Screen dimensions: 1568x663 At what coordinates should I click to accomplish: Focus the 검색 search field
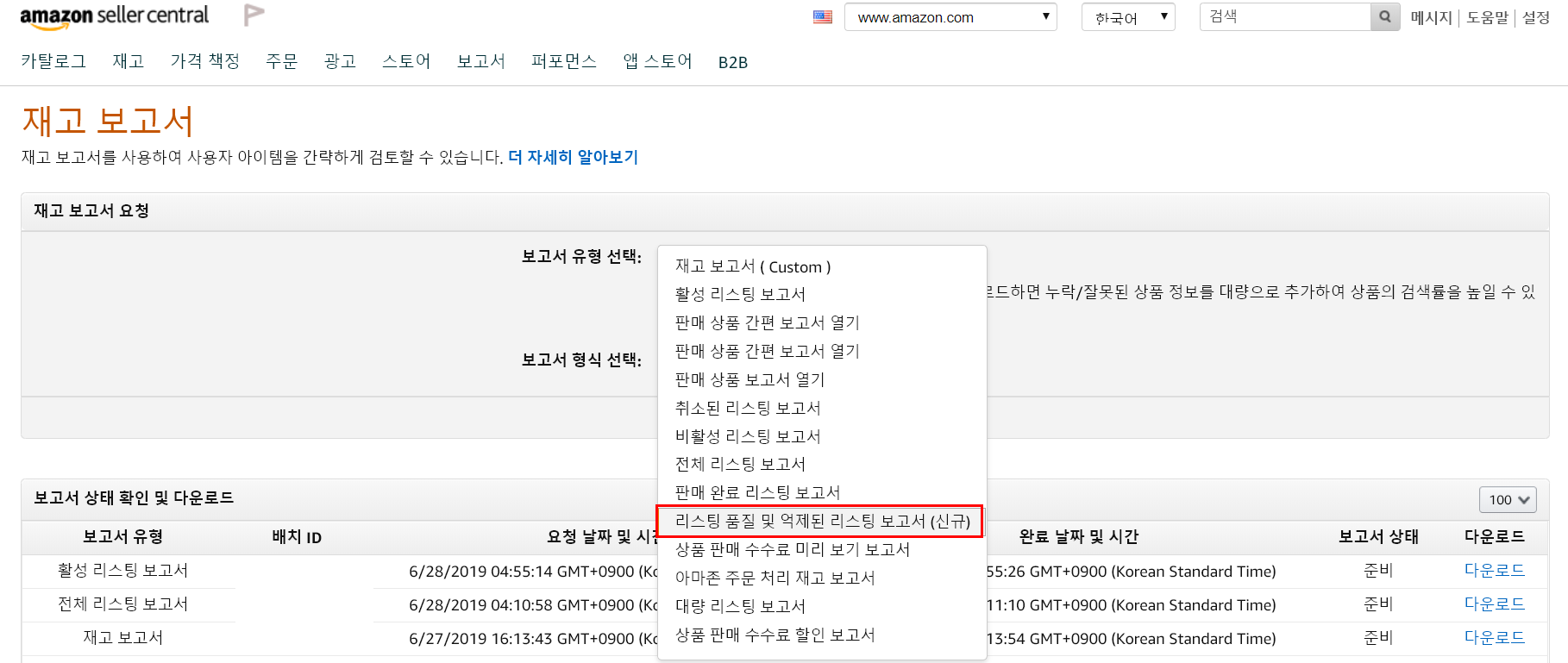[x=1285, y=16]
